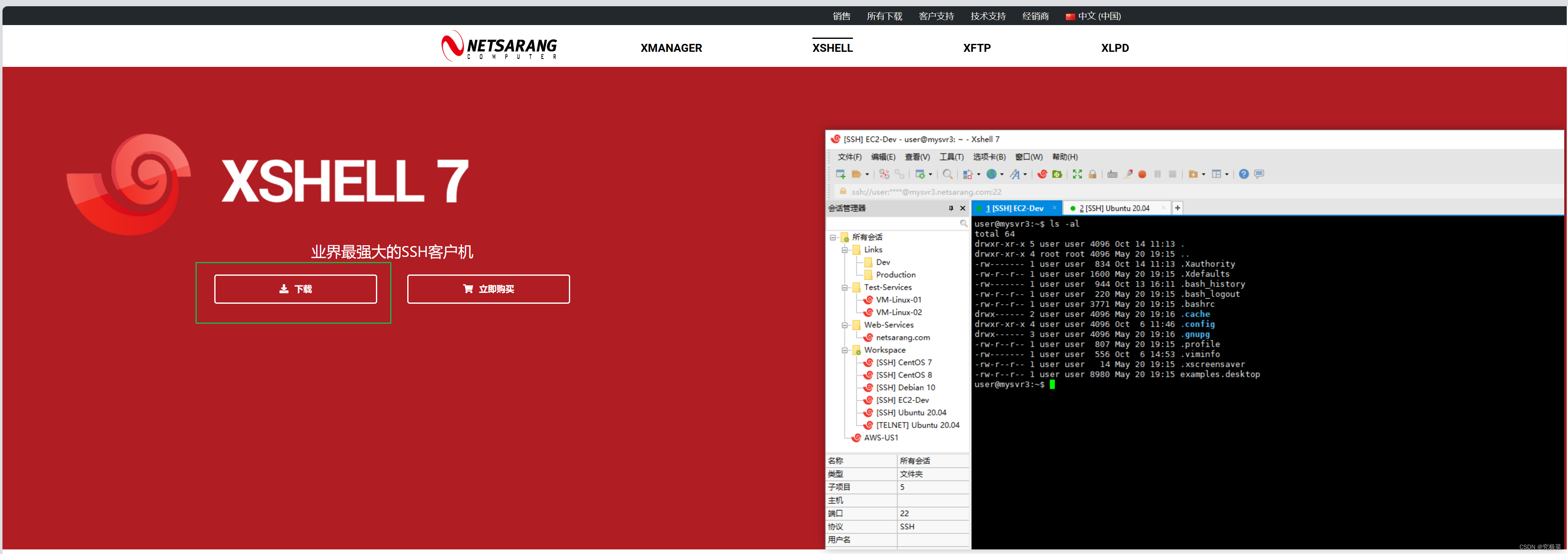Click the 下载 download button
Screen dimensions: 1568x554
click(295, 289)
